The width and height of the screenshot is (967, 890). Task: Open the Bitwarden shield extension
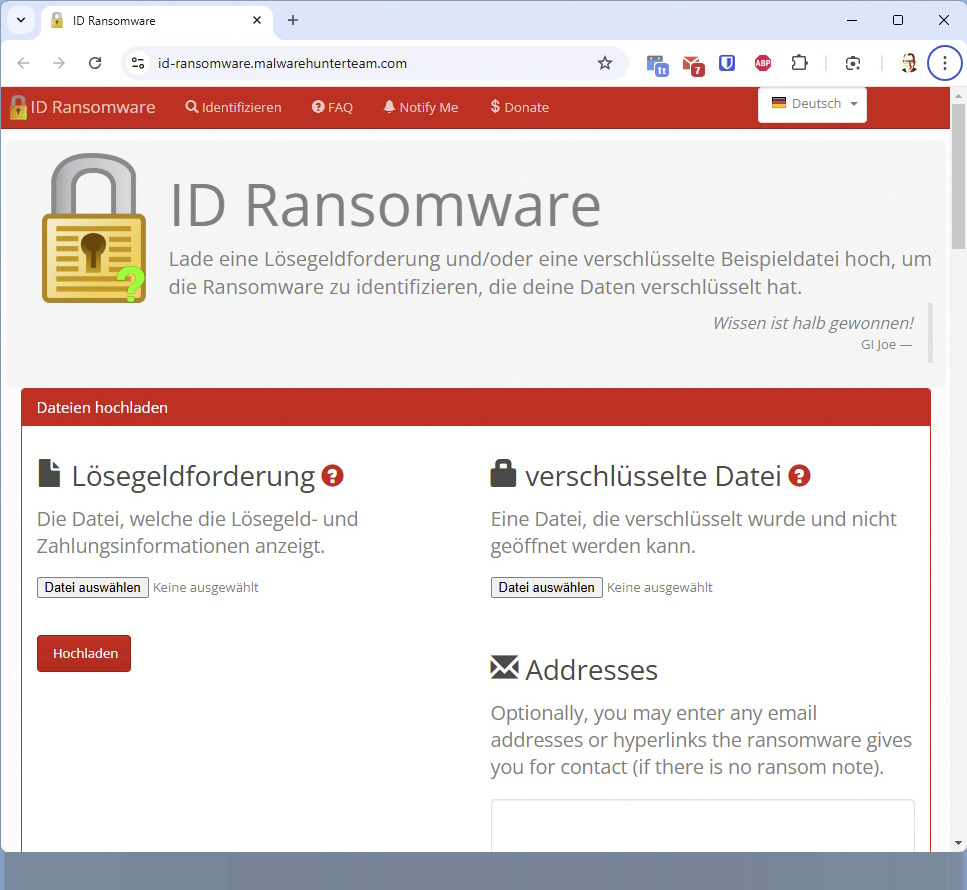(727, 63)
